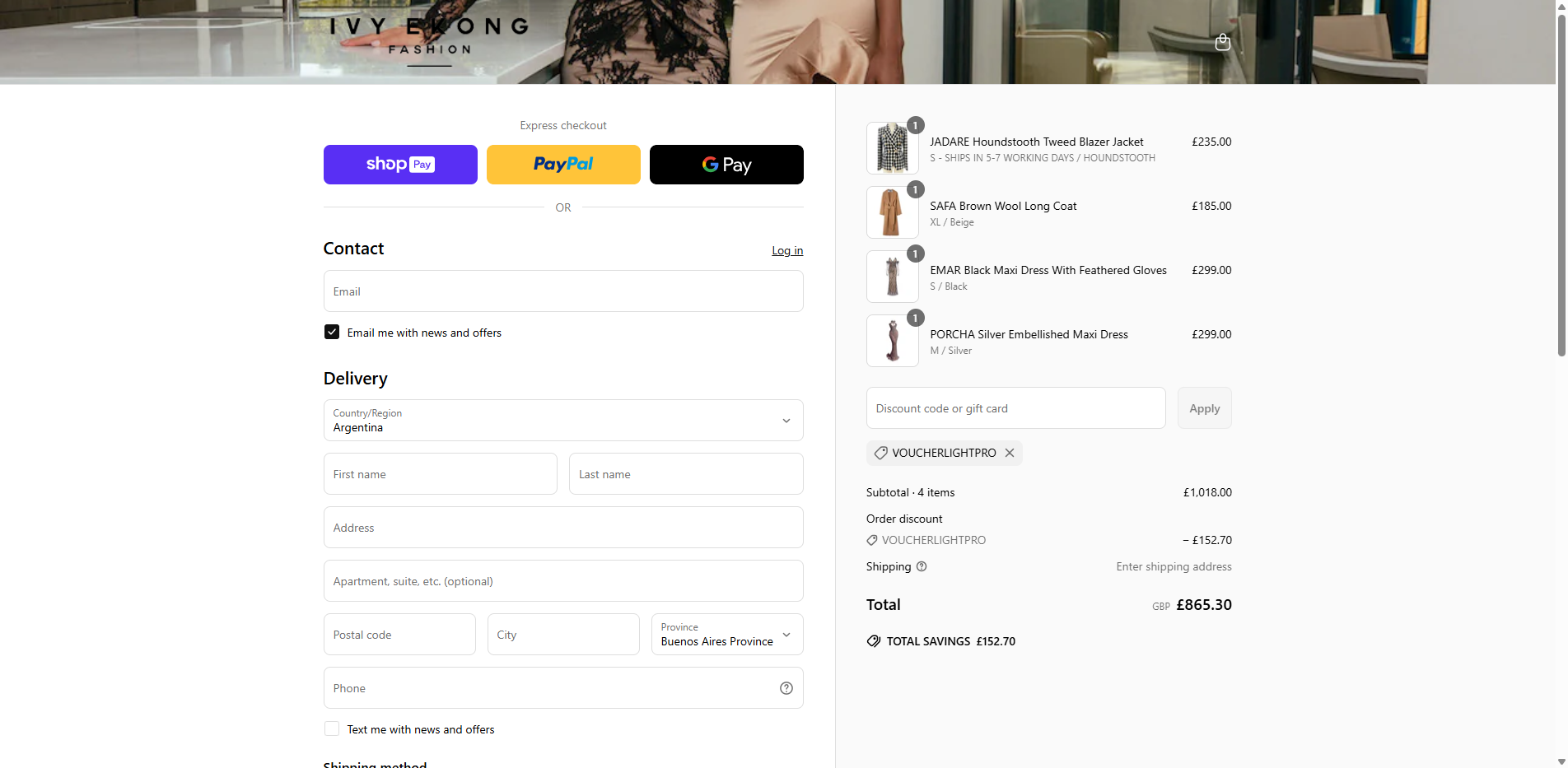The width and height of the screenshot is (1568, 768).
Task: Click the EMAR Black Maxi Dress thumbnail
Action: pyautogui.click(x=893, y=277)
